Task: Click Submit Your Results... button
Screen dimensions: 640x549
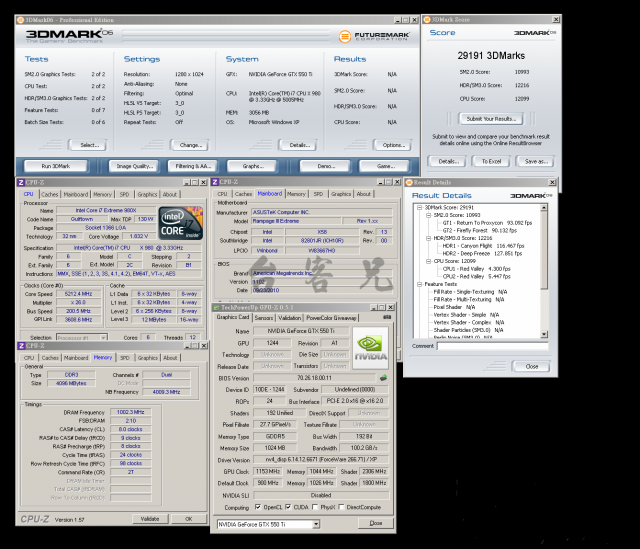Action: pyautogui.click(x=491, y=119)
